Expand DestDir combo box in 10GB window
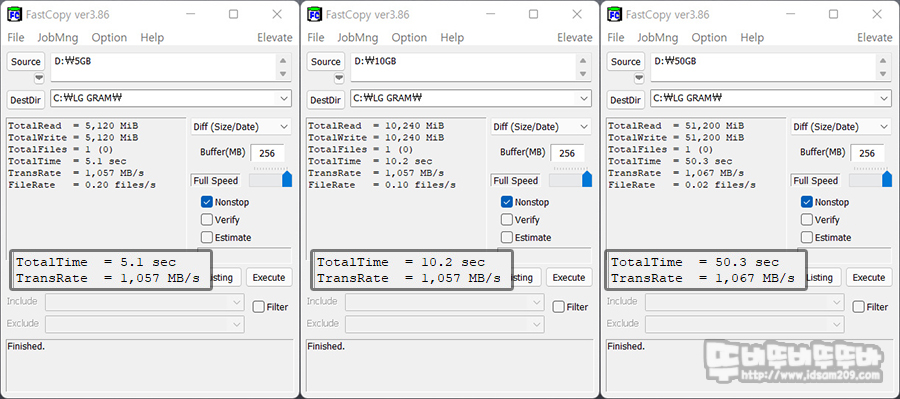Image resolution: width=900 pixels, height=399 pixels. coord(584,99)
